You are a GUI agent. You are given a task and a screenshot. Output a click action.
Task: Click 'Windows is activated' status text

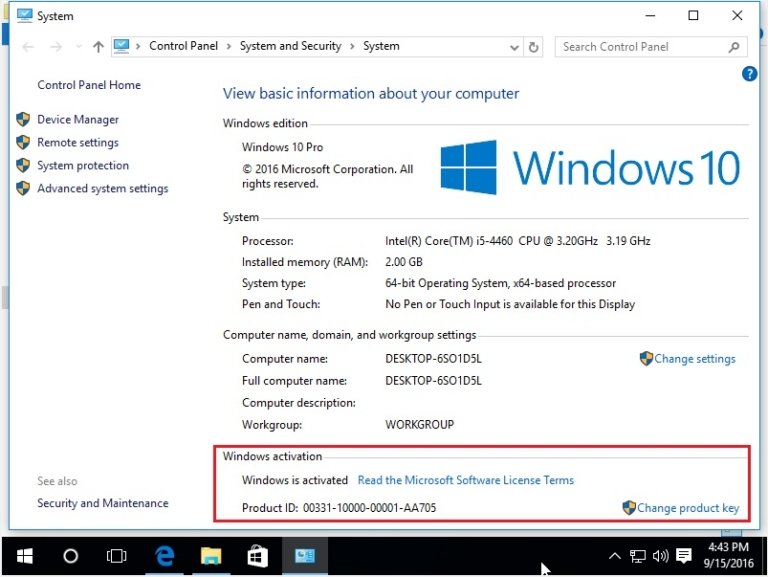click(x=294, y=481)
